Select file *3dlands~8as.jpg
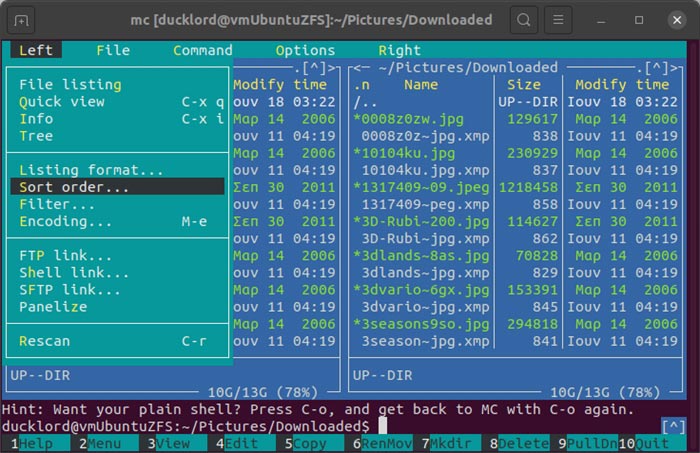This screenshot has width=700, height=453. [423, 255]
